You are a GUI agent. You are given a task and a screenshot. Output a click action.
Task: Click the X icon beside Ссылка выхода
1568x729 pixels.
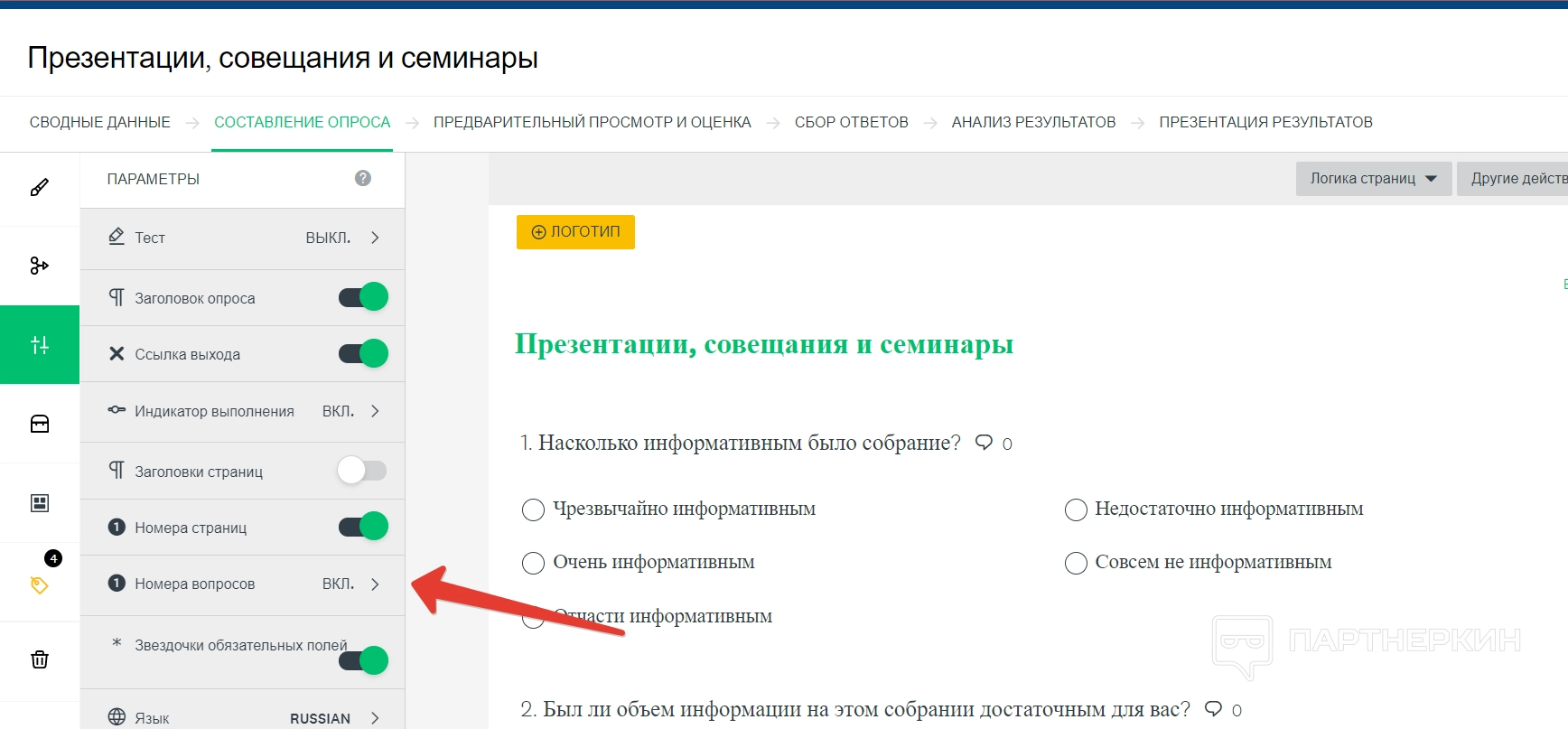(117, 353)
